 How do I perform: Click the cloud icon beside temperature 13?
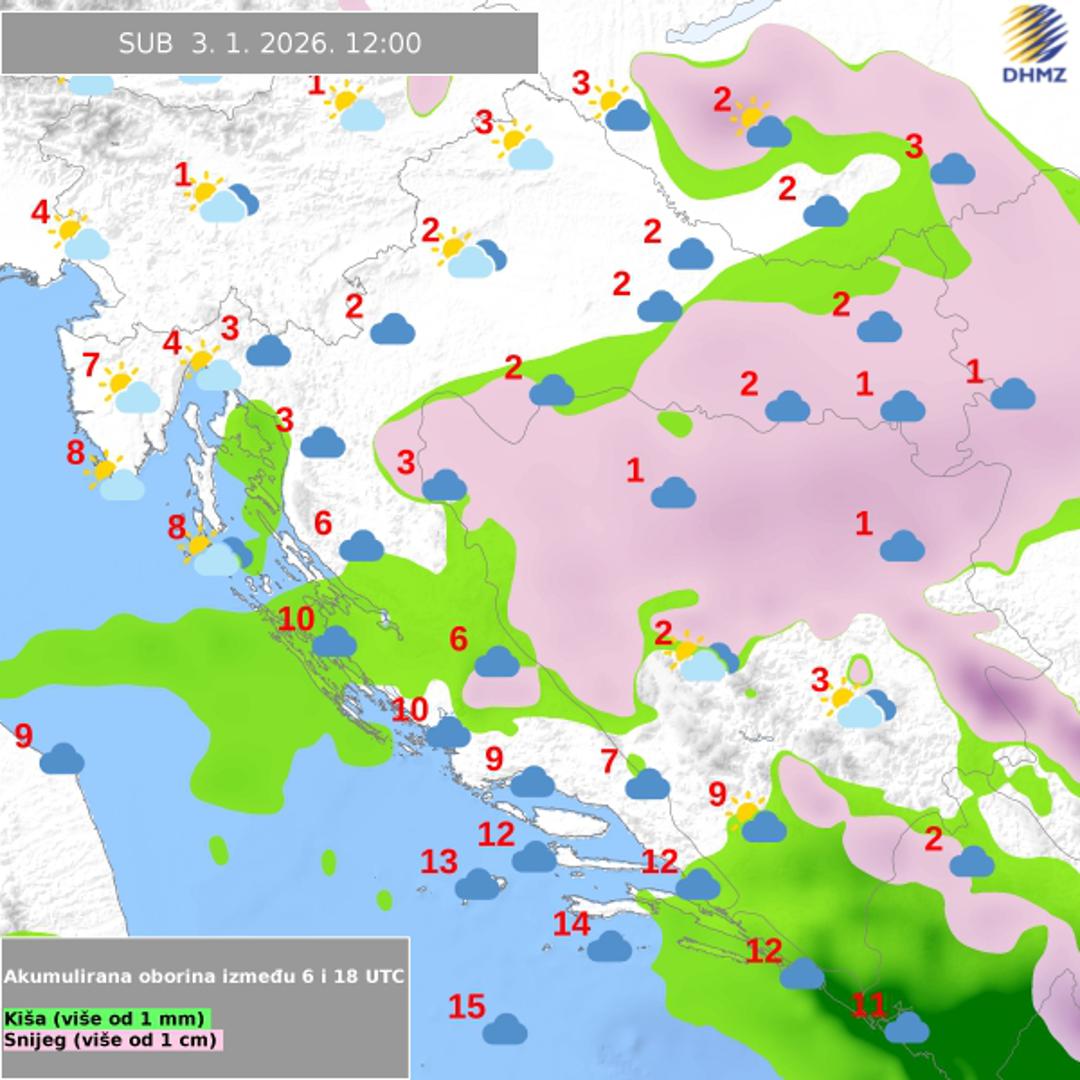tap(477, 884)
